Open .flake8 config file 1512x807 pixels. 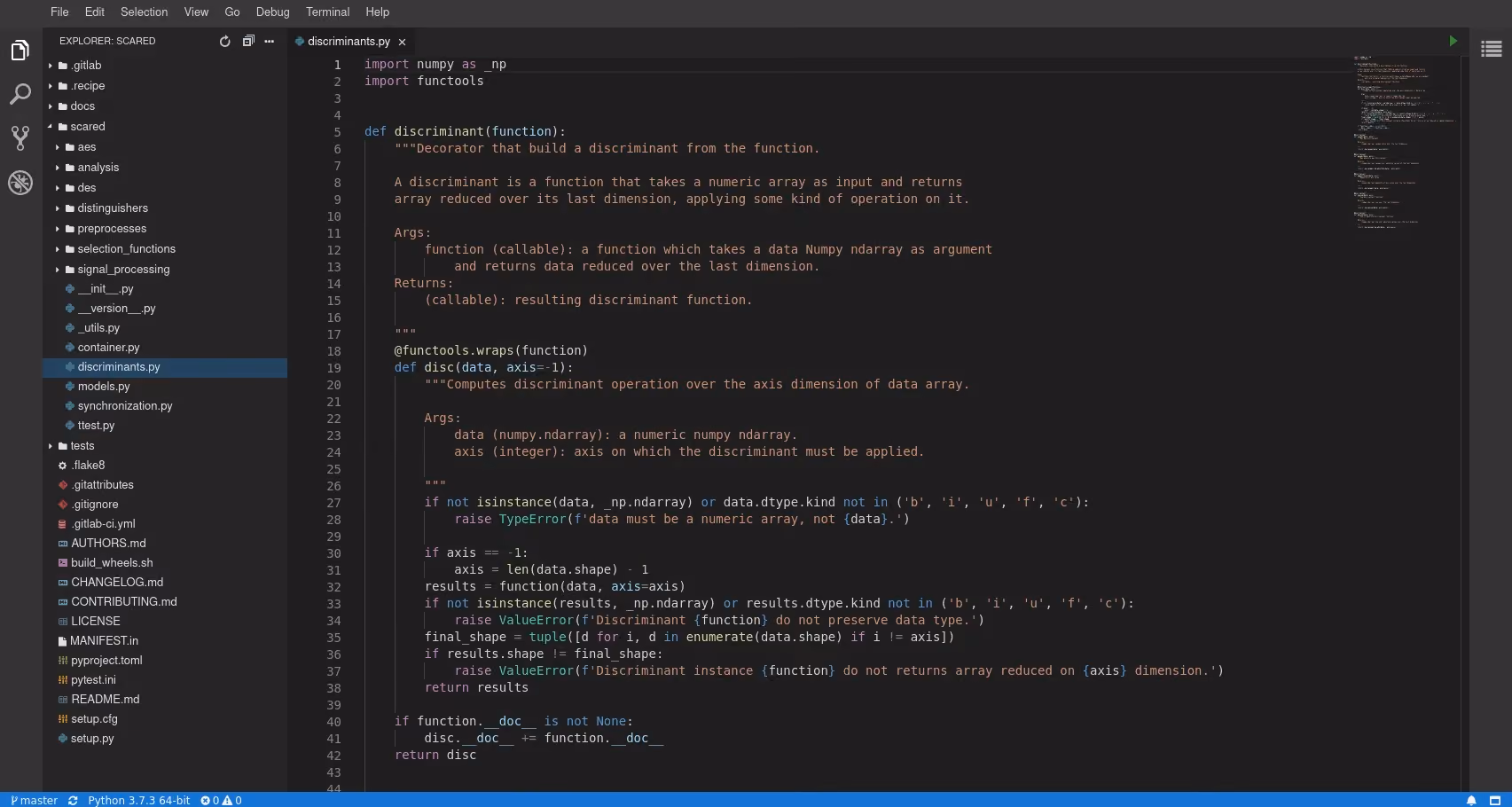(165, 466)
